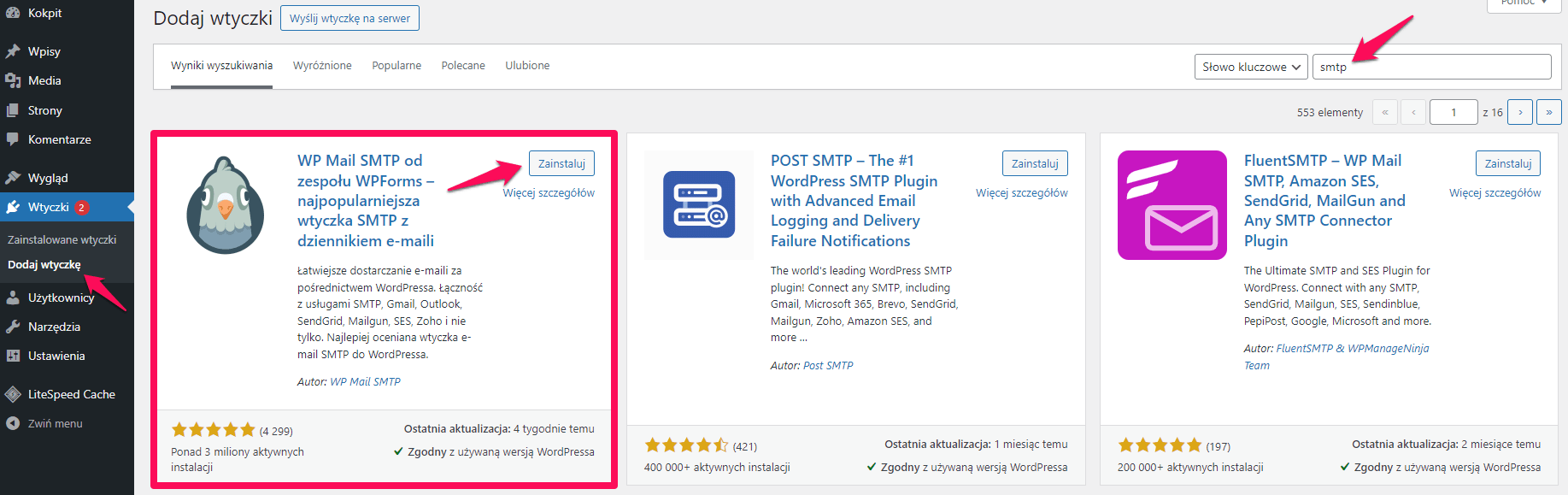Screen dimensions: 1568x495
Task: Open Więcej szczegółów for FluentSMTP
Action: [x=1495, y=193]
